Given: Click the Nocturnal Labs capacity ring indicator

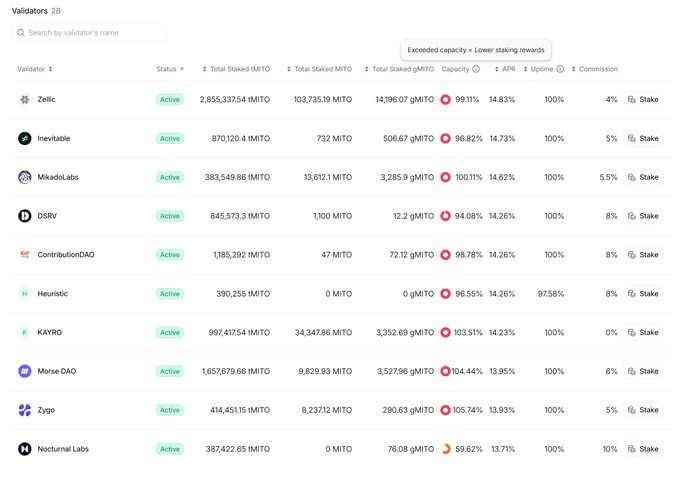Looking at the screenshot, I should (445, 449).
